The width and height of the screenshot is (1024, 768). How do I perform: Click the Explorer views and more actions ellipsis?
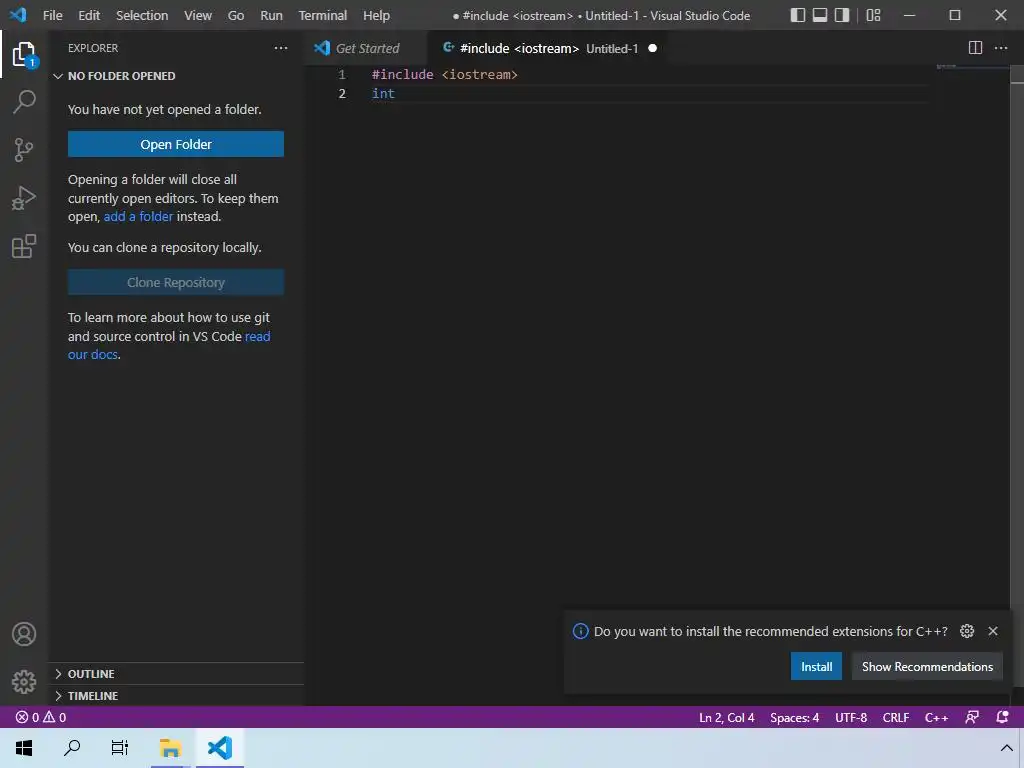(x=281, y=48)
